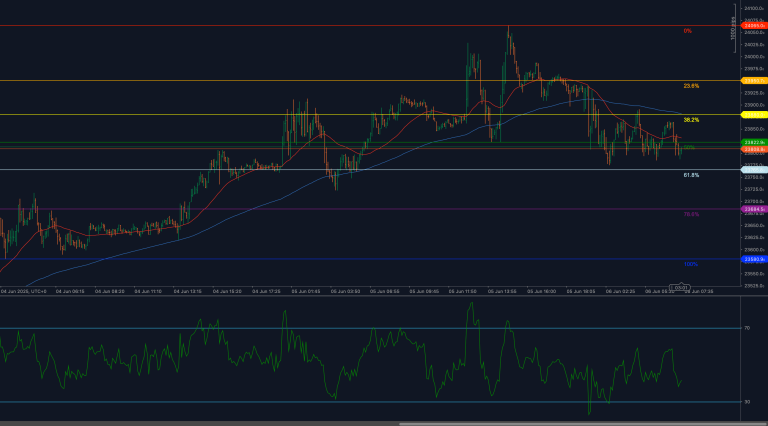Viewport: 768px width, 426px height.
Task: Click the 23650.0 price axis label
Action: click(x=754, y=226)
